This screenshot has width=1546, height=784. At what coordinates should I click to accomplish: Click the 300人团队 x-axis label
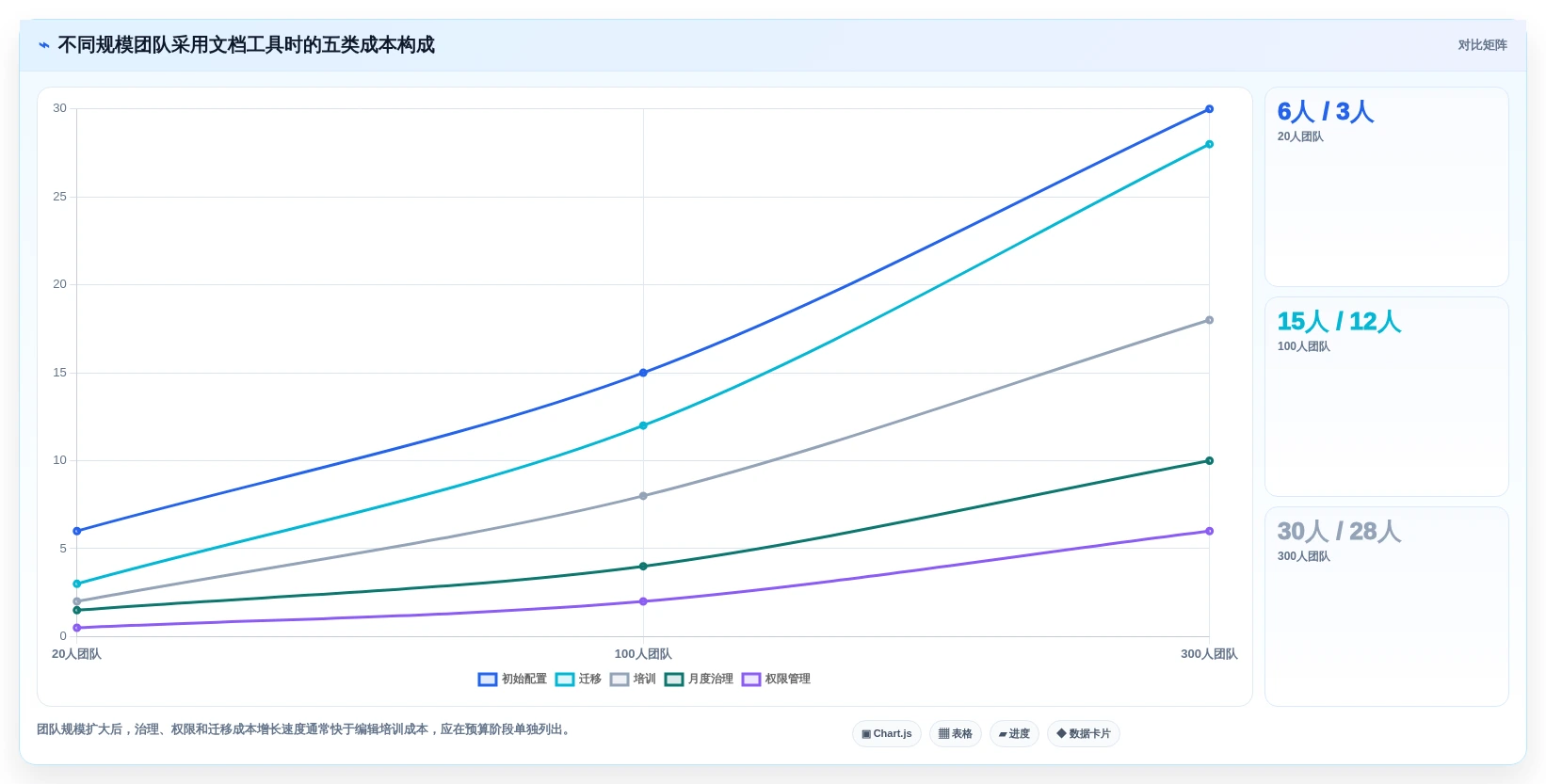tap(1209, 654)
